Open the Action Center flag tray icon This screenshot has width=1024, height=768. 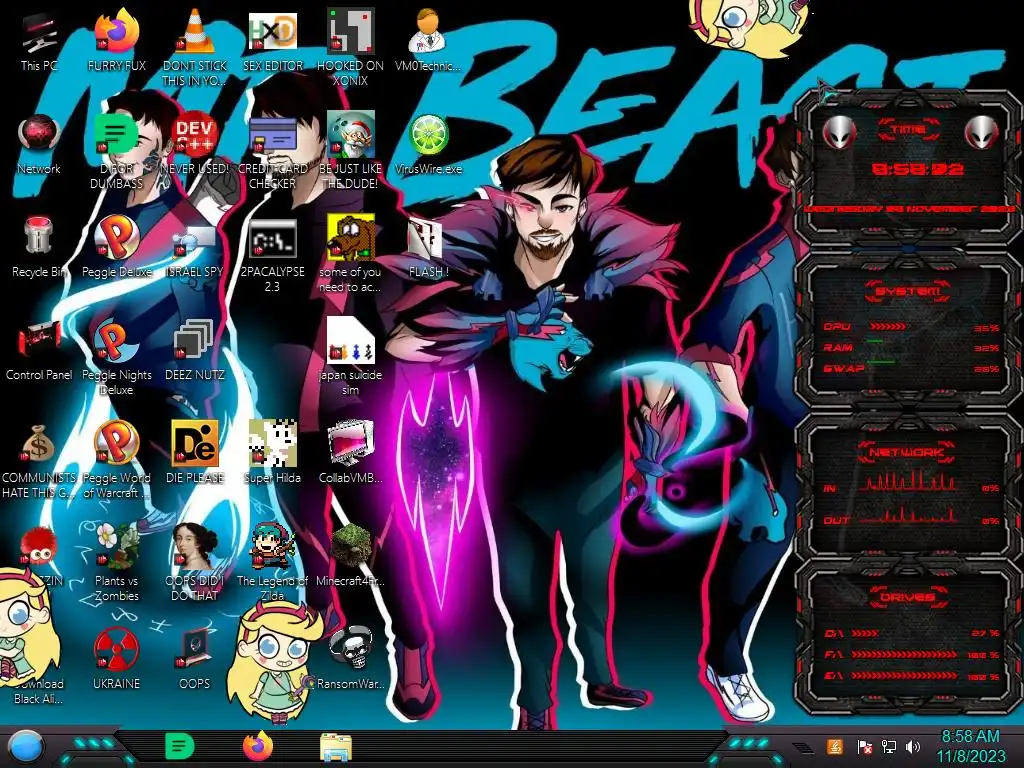click(x=865, y=746)
